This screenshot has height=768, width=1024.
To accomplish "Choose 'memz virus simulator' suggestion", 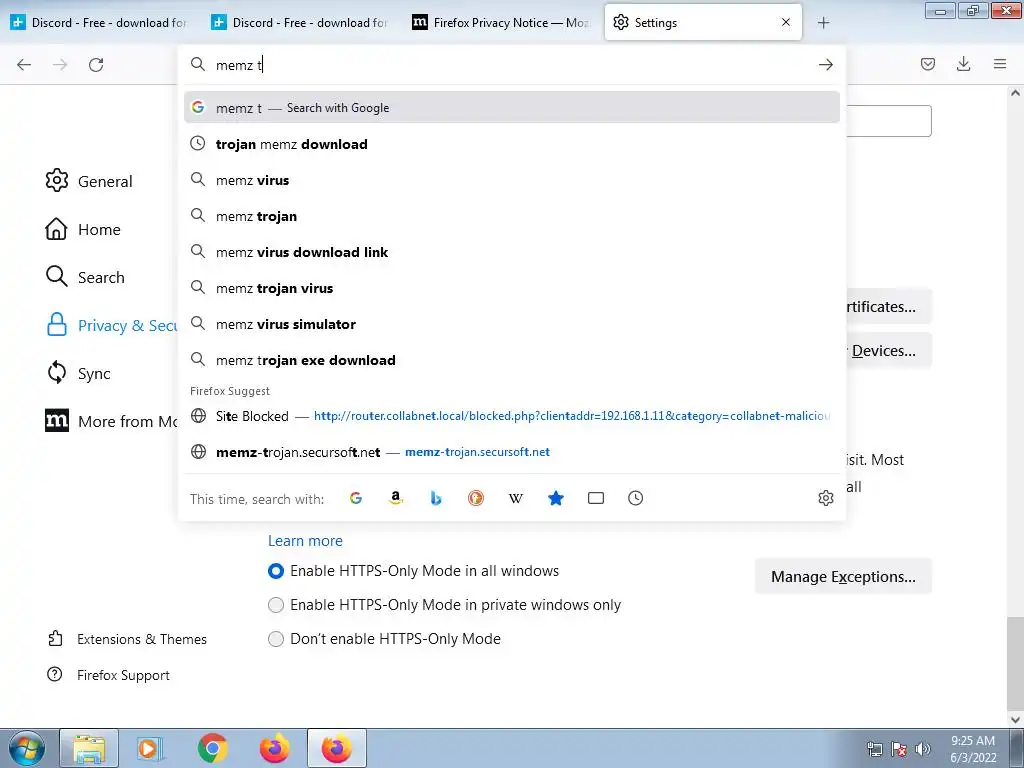I will (511, 323).
